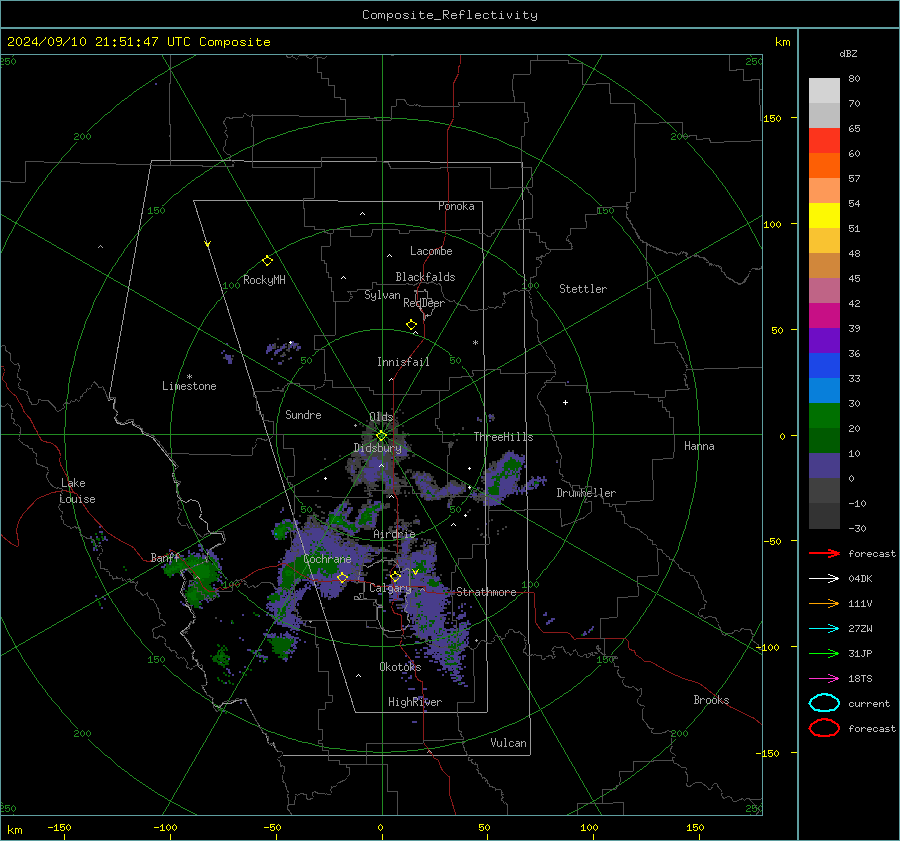Click the Lake Louise label

coord(77,491)
